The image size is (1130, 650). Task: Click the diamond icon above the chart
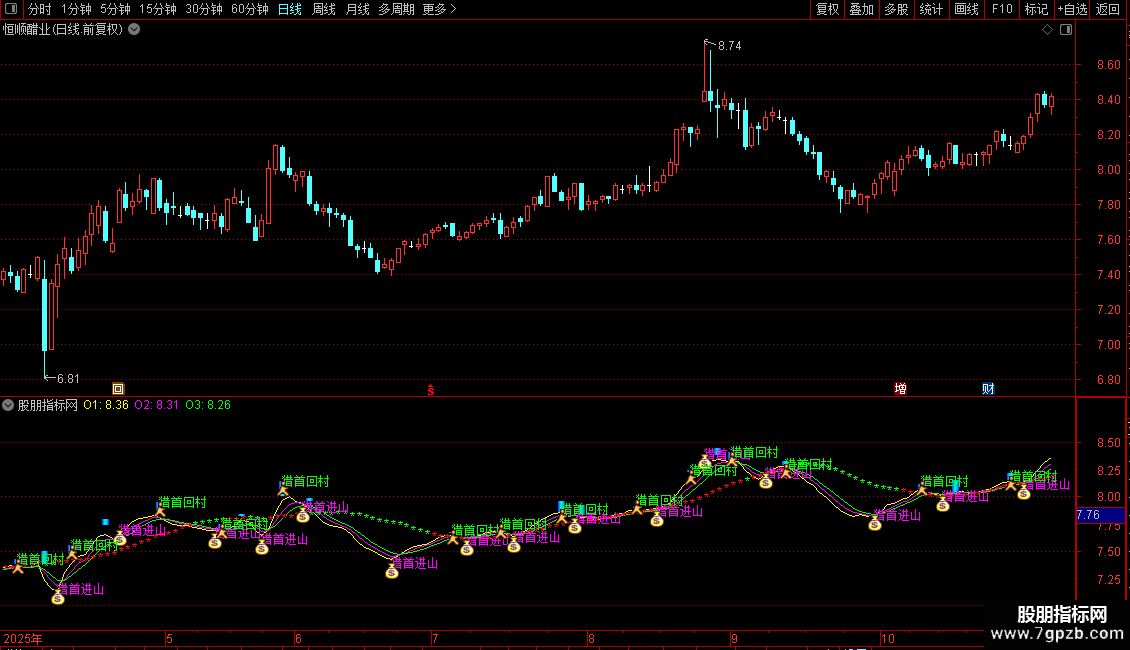(x=1048, y=30)
